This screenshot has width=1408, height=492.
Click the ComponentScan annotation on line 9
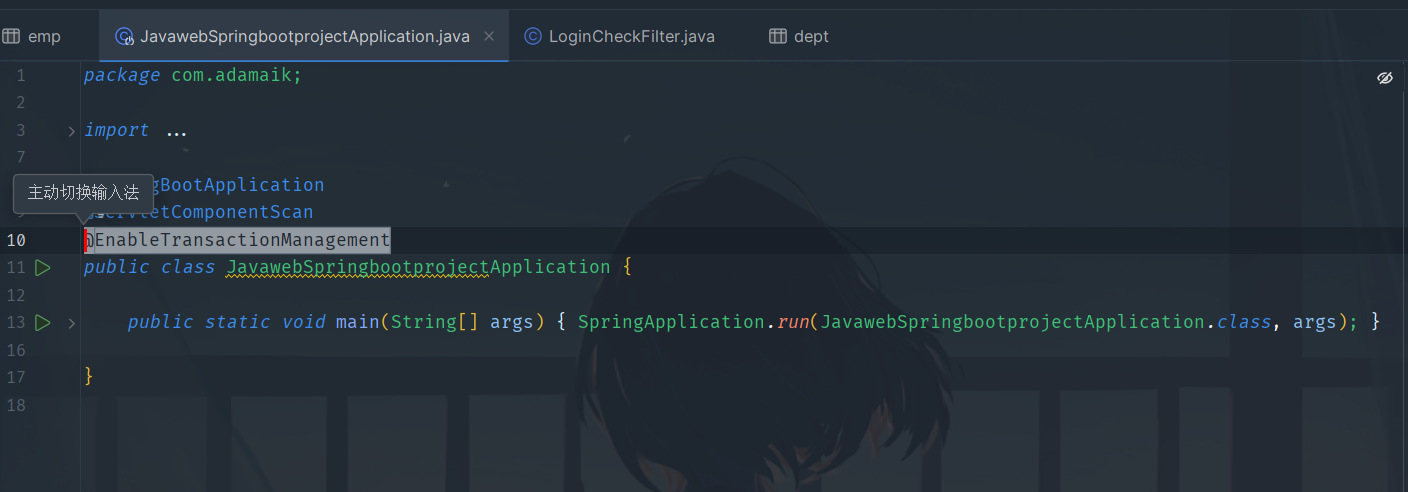[198, 212]
